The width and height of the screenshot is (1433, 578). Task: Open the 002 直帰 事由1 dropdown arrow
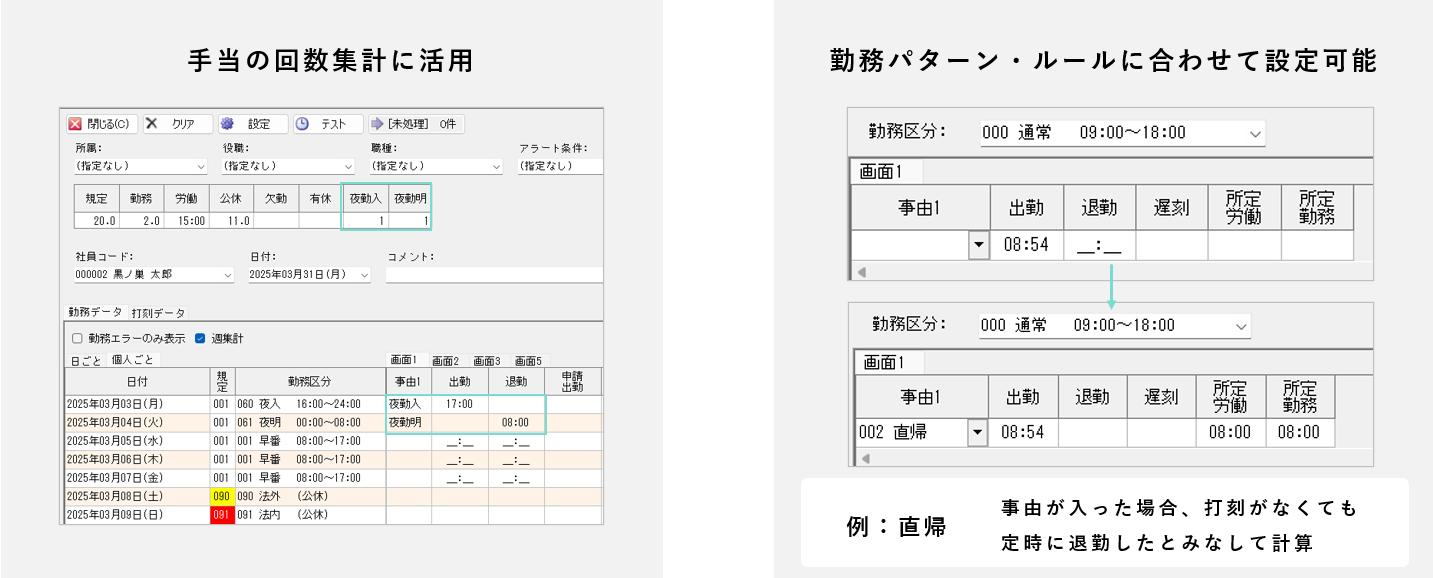[x=977, y=432]
